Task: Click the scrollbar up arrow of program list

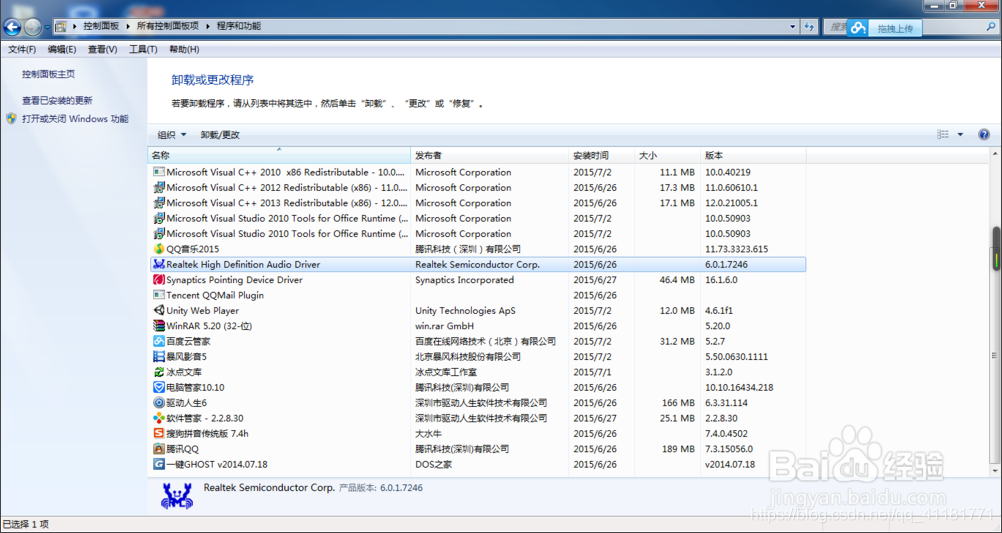Action: [996, 155]
